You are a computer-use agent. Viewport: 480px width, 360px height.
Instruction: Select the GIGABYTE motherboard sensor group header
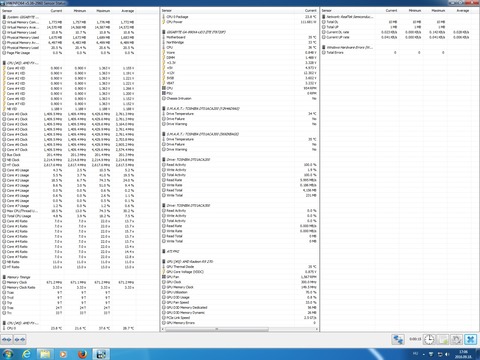point(196,32)
